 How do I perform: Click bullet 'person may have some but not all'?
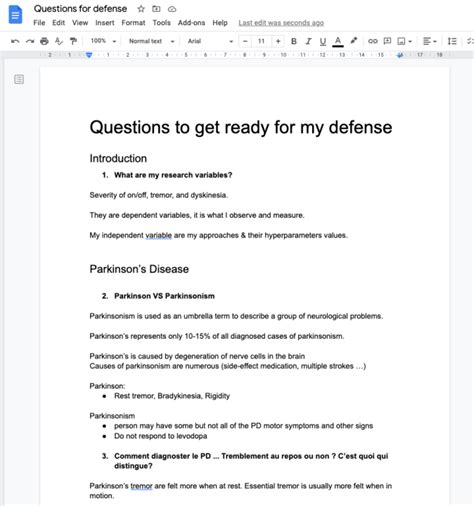pyautogui.click(x=243, y=426)
